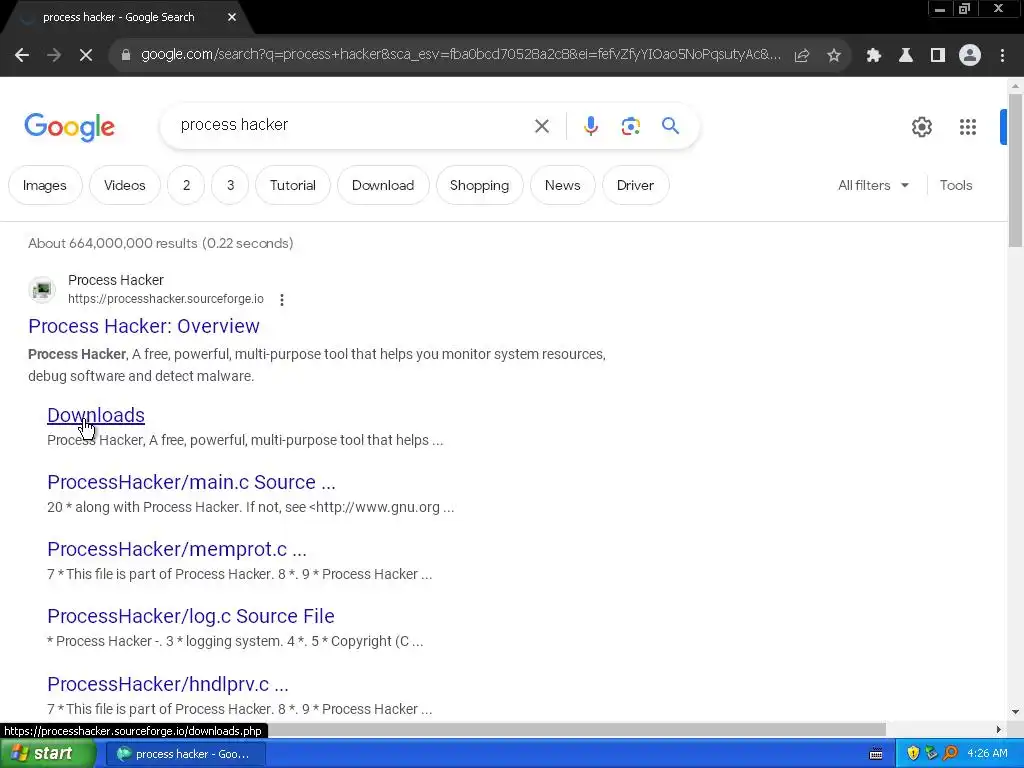Click the magnifier search button

click(x=670, y=125)
